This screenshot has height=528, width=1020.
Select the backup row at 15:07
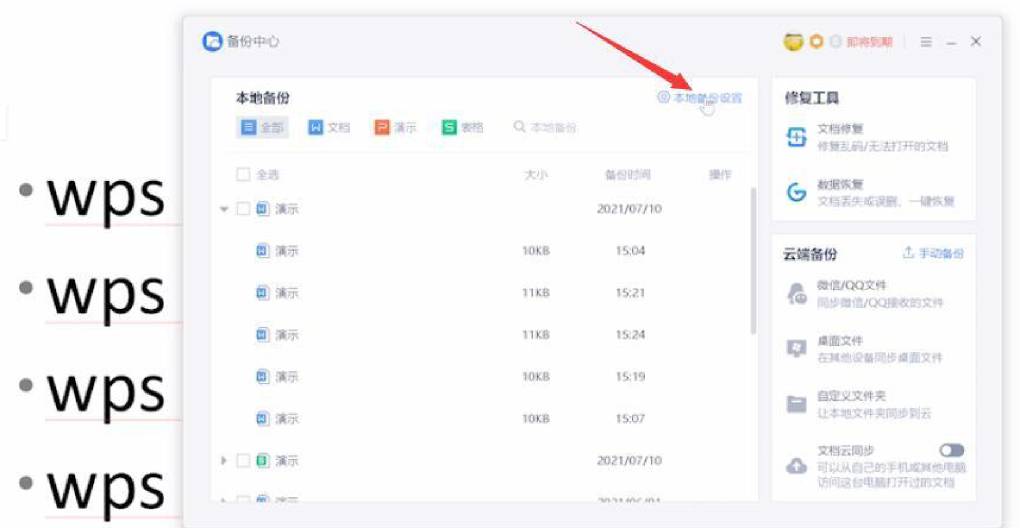485,419
